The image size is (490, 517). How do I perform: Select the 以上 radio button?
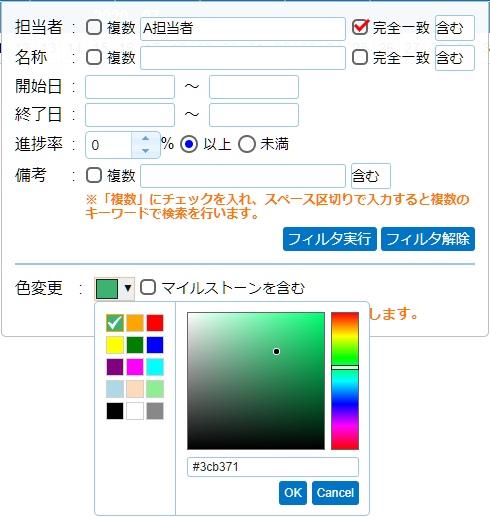[189, 144]
